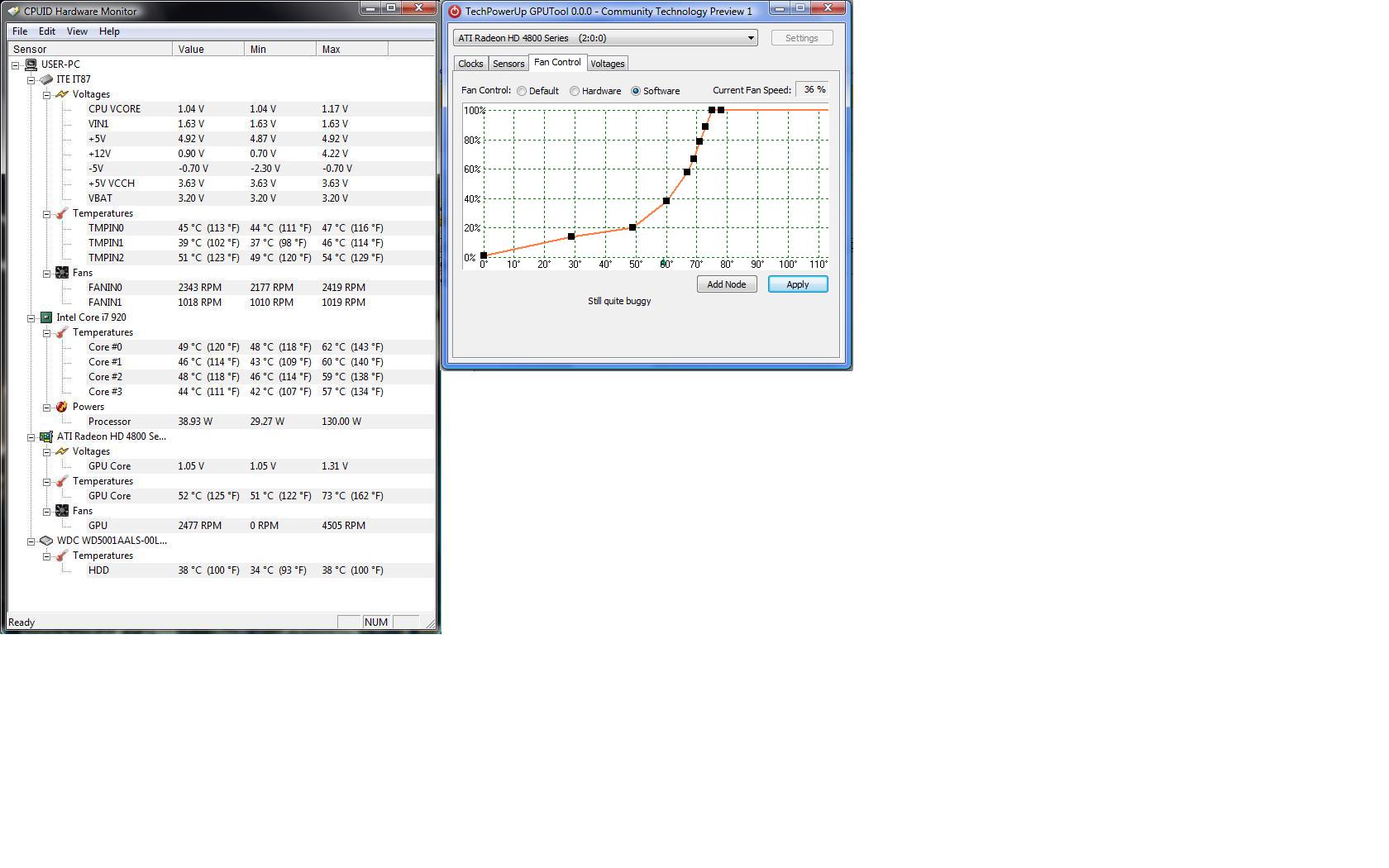Select Default fan control mode
1389x868 pixels.
(522, 91)
